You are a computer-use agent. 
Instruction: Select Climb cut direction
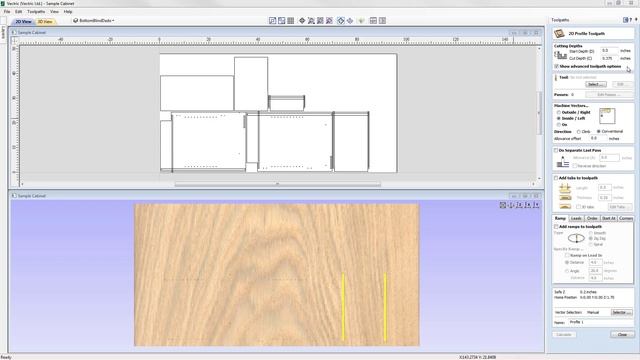(579, 132)
